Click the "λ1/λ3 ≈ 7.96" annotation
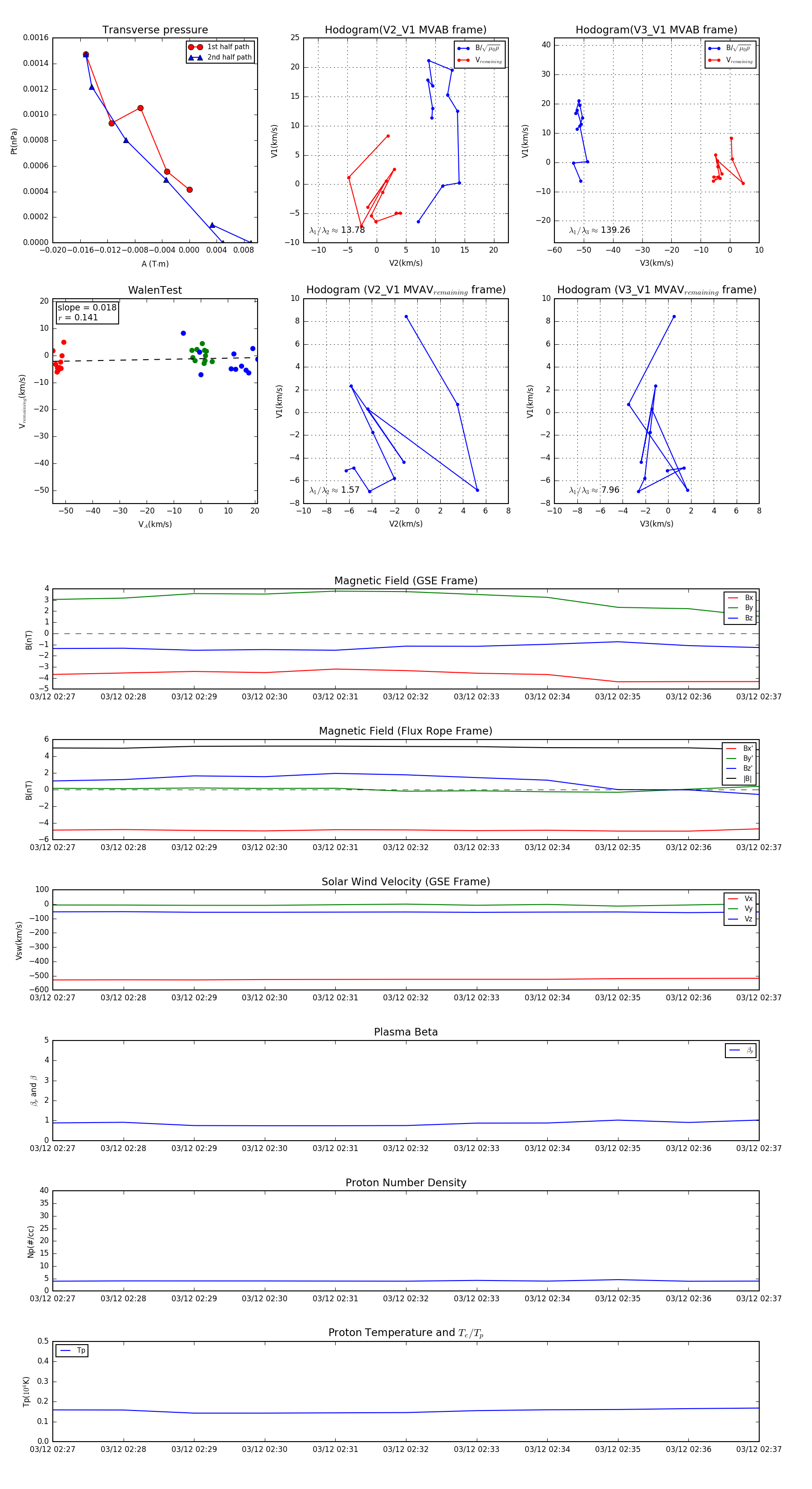Viewport: 812px width, 1489px height. (594, 490)
